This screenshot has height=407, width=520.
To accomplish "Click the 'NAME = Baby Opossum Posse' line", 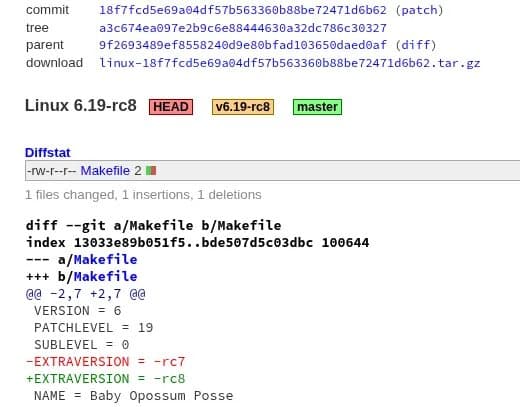I will coord(133,396).
